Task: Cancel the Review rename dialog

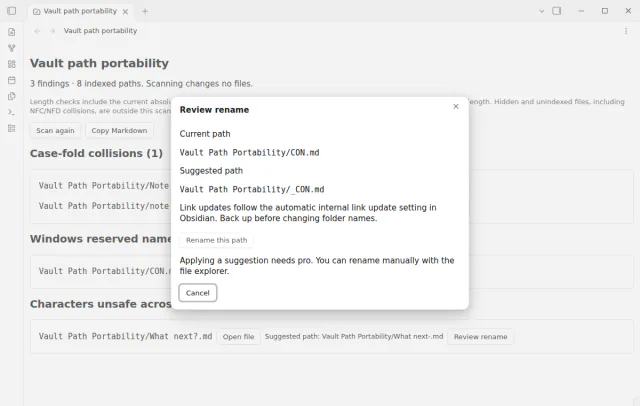Action: 198,293
